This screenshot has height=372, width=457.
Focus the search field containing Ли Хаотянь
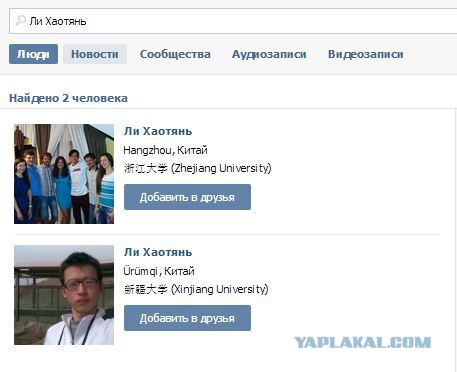(x=233, y=21)
